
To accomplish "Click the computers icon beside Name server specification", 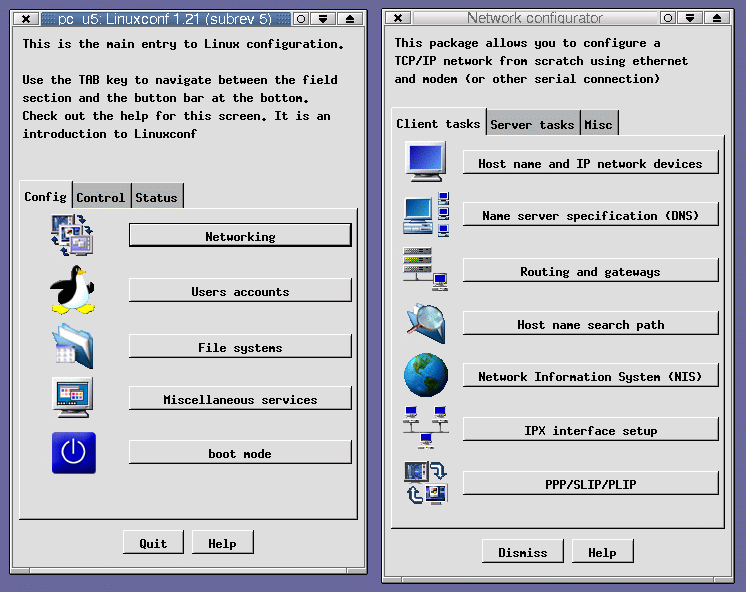I will (x=426, y=214).
